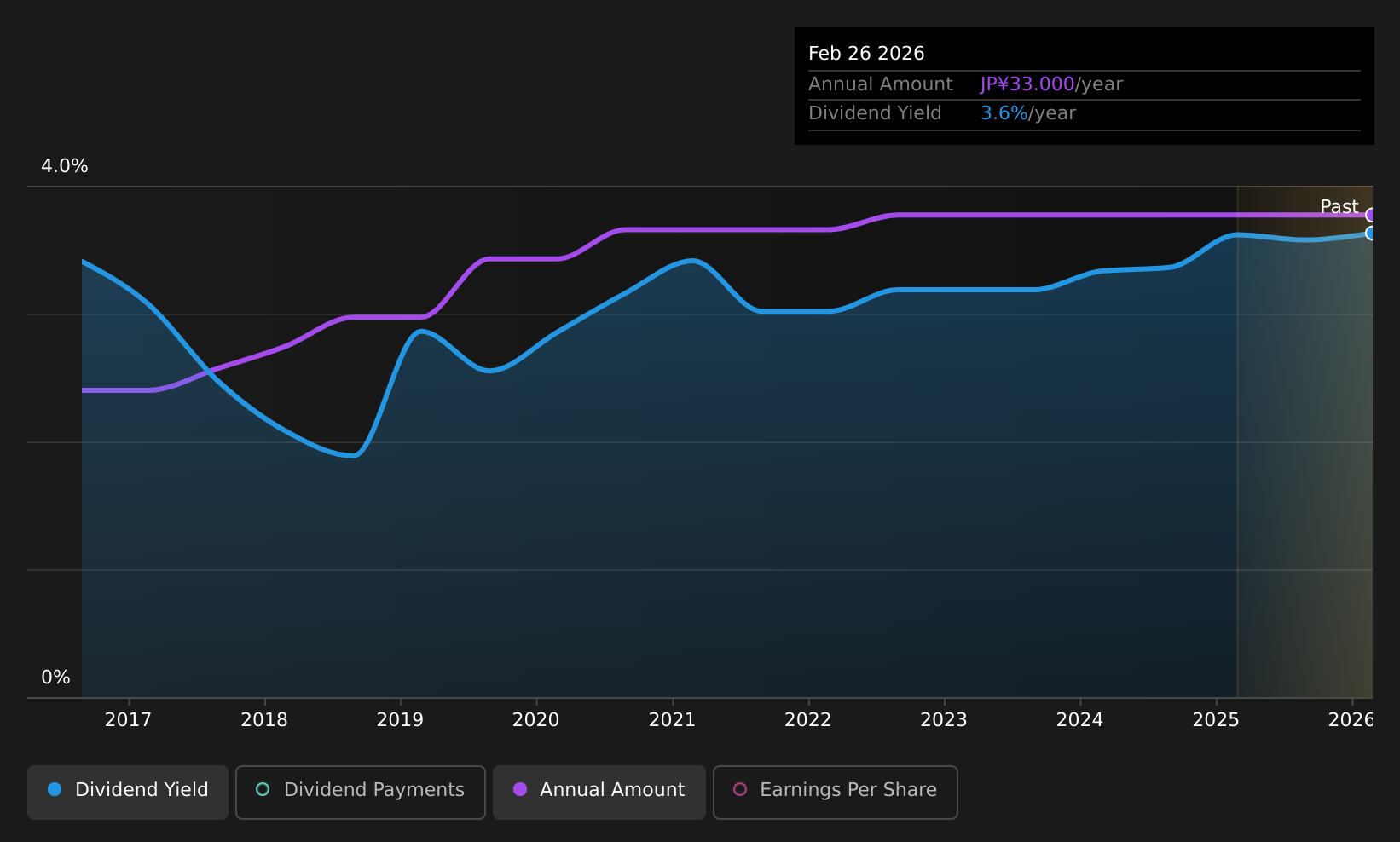Image resolution: width=1400 pixels, height=842 pixels.
Task: Toggle the Earnings Per Share series
Action: pyautogui.click(x=836, y=792)
